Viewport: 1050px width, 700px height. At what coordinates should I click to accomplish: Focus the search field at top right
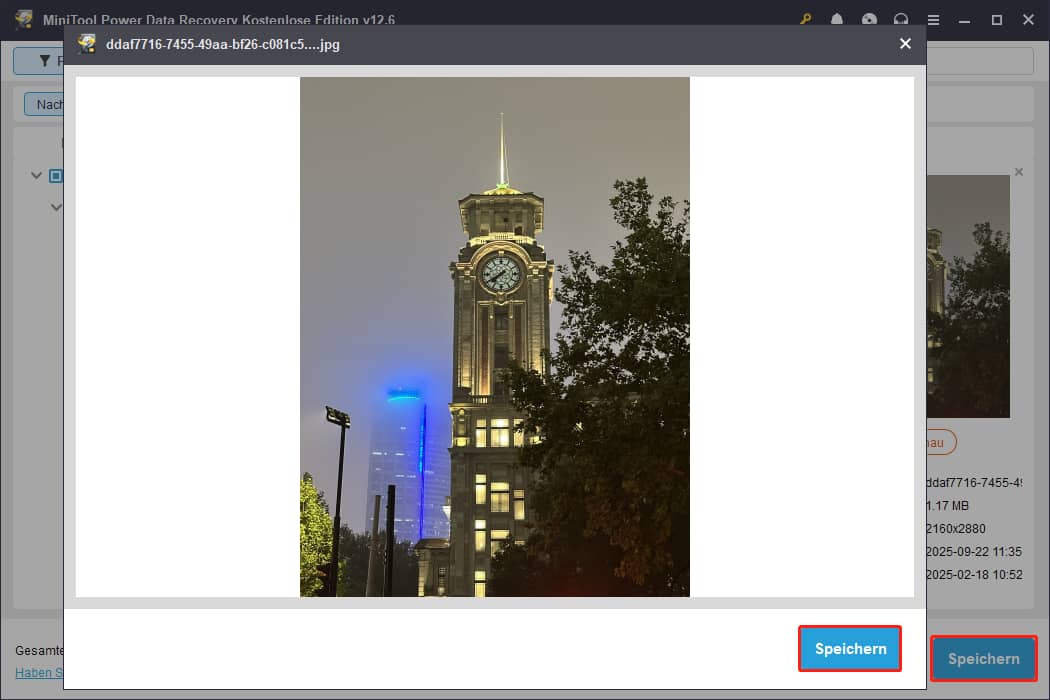980,61
